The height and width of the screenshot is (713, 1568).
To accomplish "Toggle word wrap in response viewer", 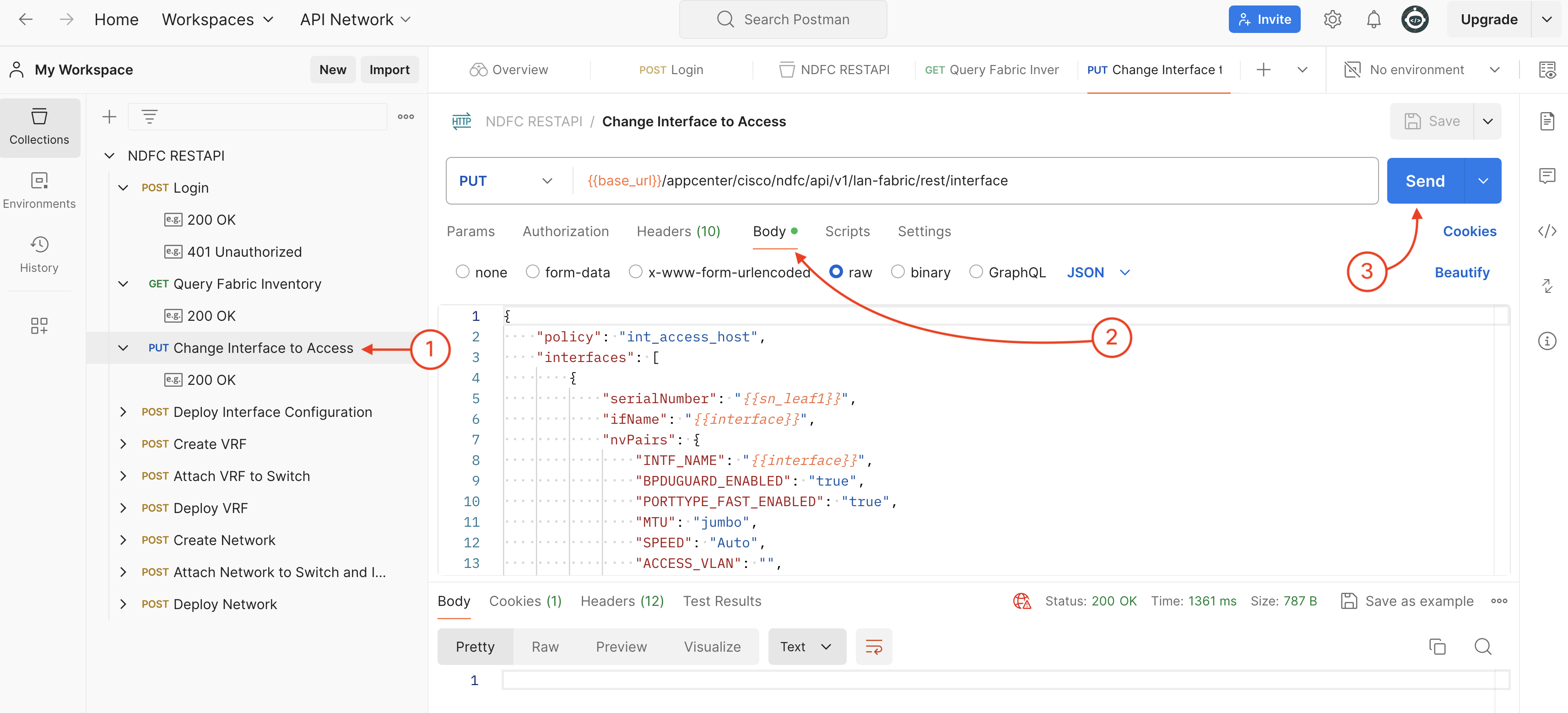I will click(874, 647).
